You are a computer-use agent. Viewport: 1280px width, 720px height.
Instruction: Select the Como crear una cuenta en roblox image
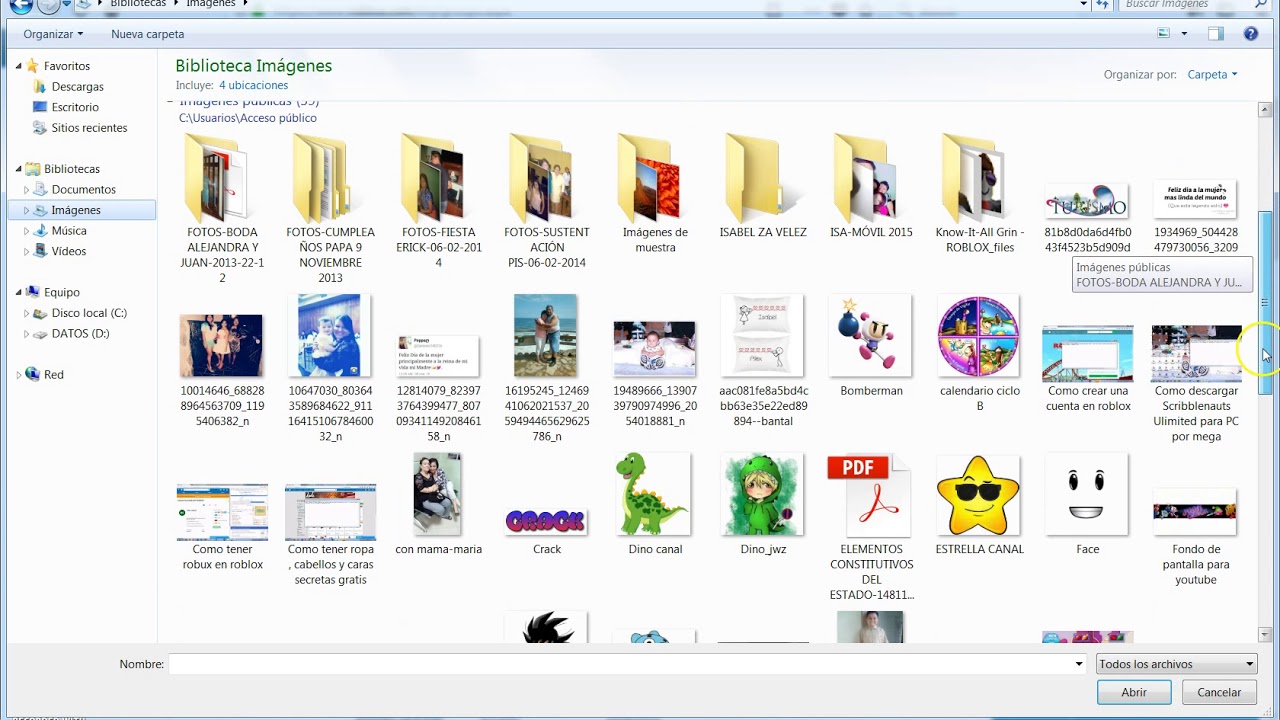point(1088,368)
